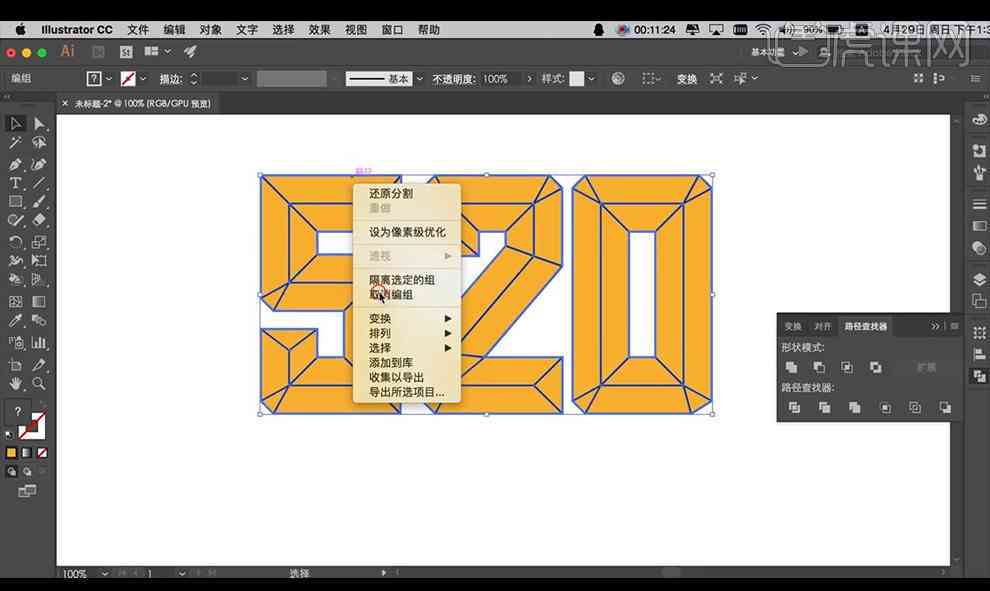
Task: Choose 设为像素级优化 in context menu
Action: click(x=407, y=232)
